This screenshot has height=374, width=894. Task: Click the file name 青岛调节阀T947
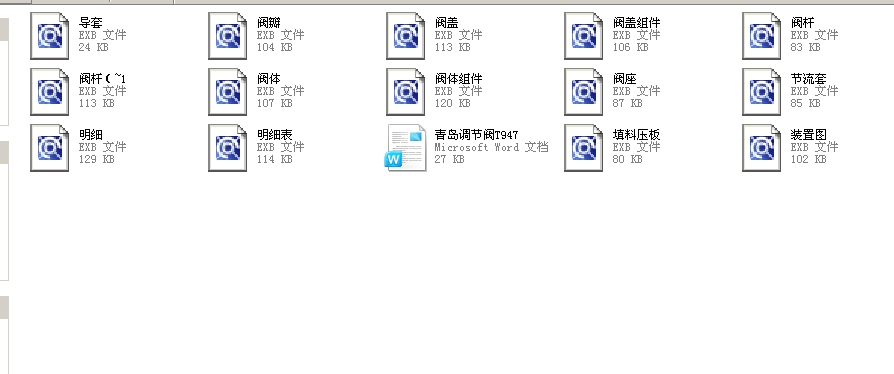(x=477, y=135)
